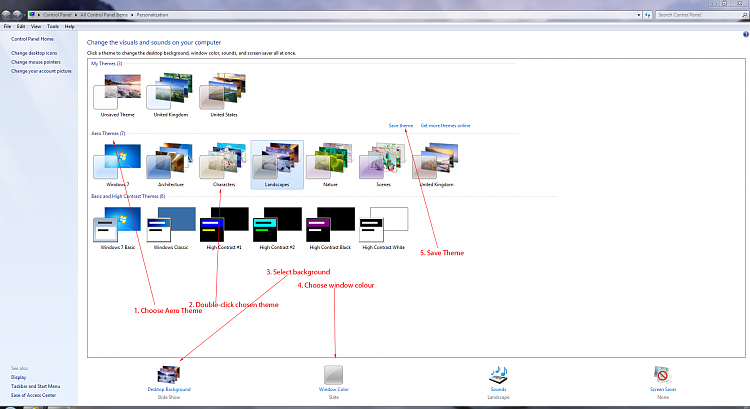Open the Tools menu
Image resolution: width=750 pixels, height=409 pixels.
click(53, 27)
